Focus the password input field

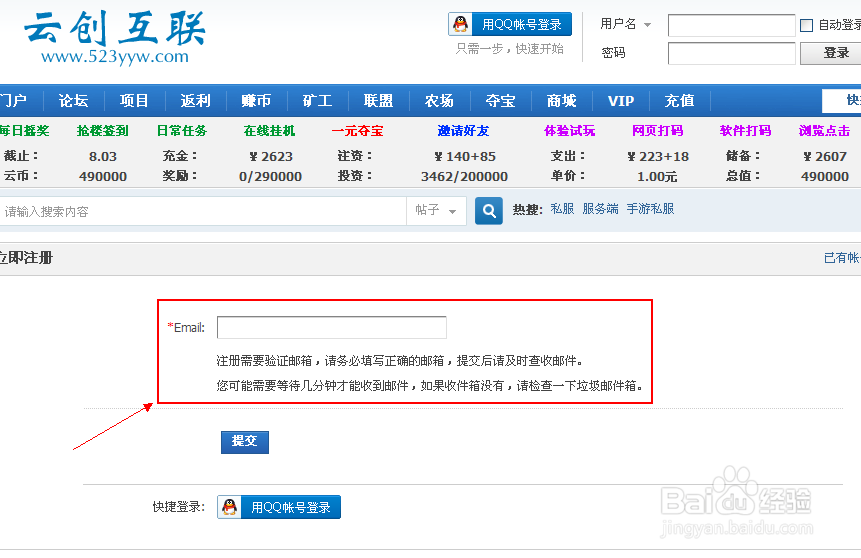click(x=731, y=53)
